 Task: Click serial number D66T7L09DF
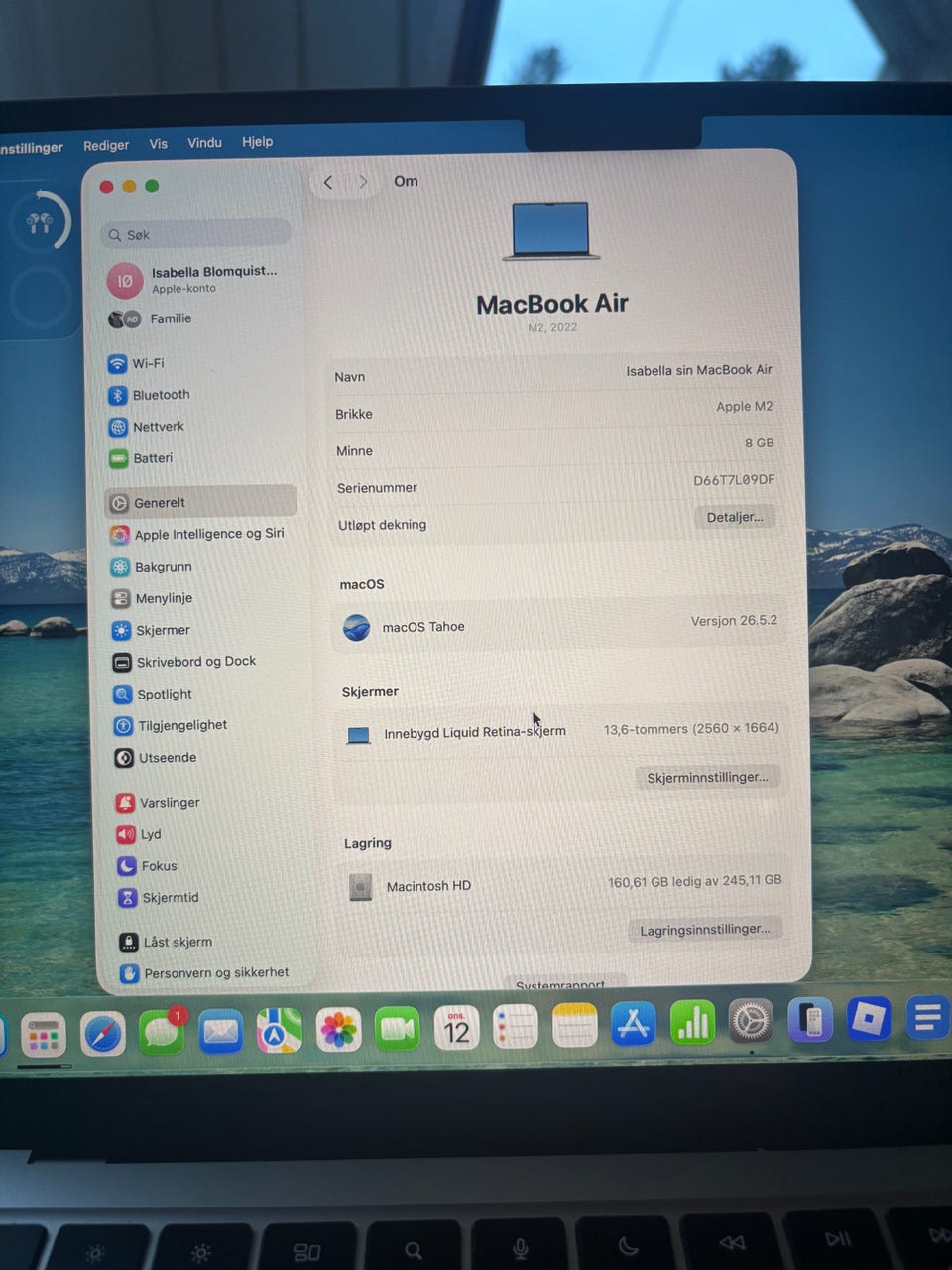[x=734, y=480]
